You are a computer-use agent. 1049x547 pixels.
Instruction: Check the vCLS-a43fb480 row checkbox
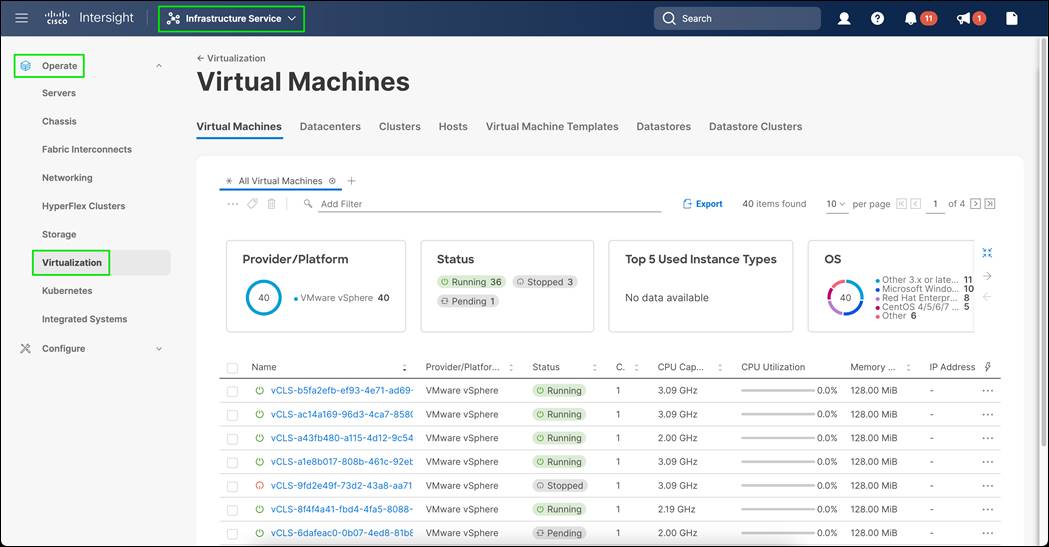pos(232,439)
